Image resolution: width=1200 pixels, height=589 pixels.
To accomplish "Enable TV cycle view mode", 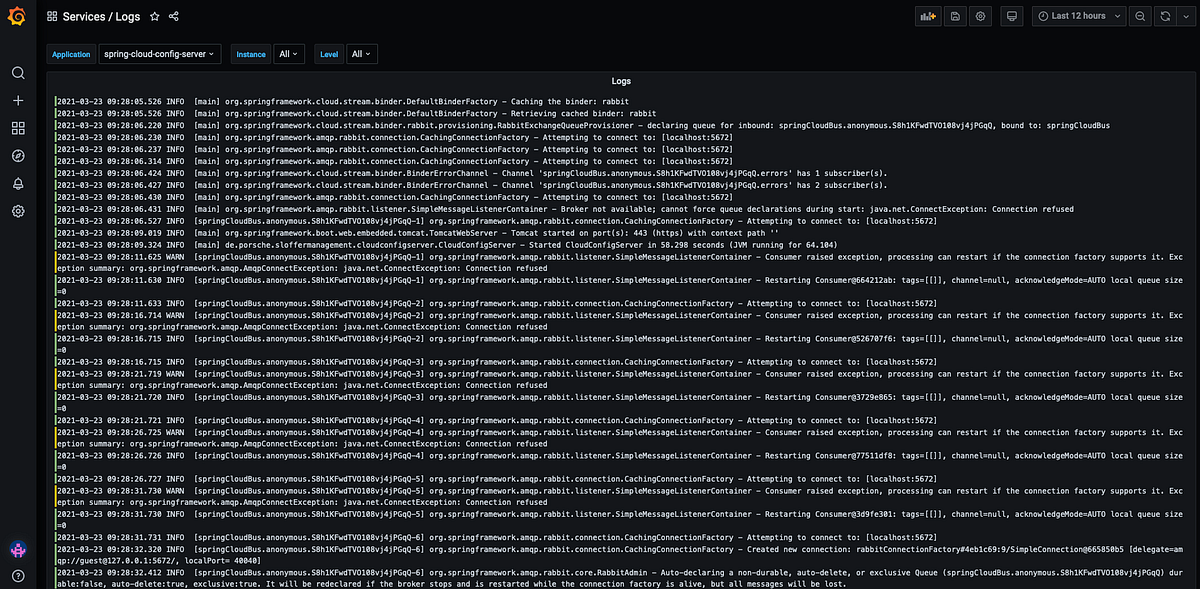I will [1010, 16].
